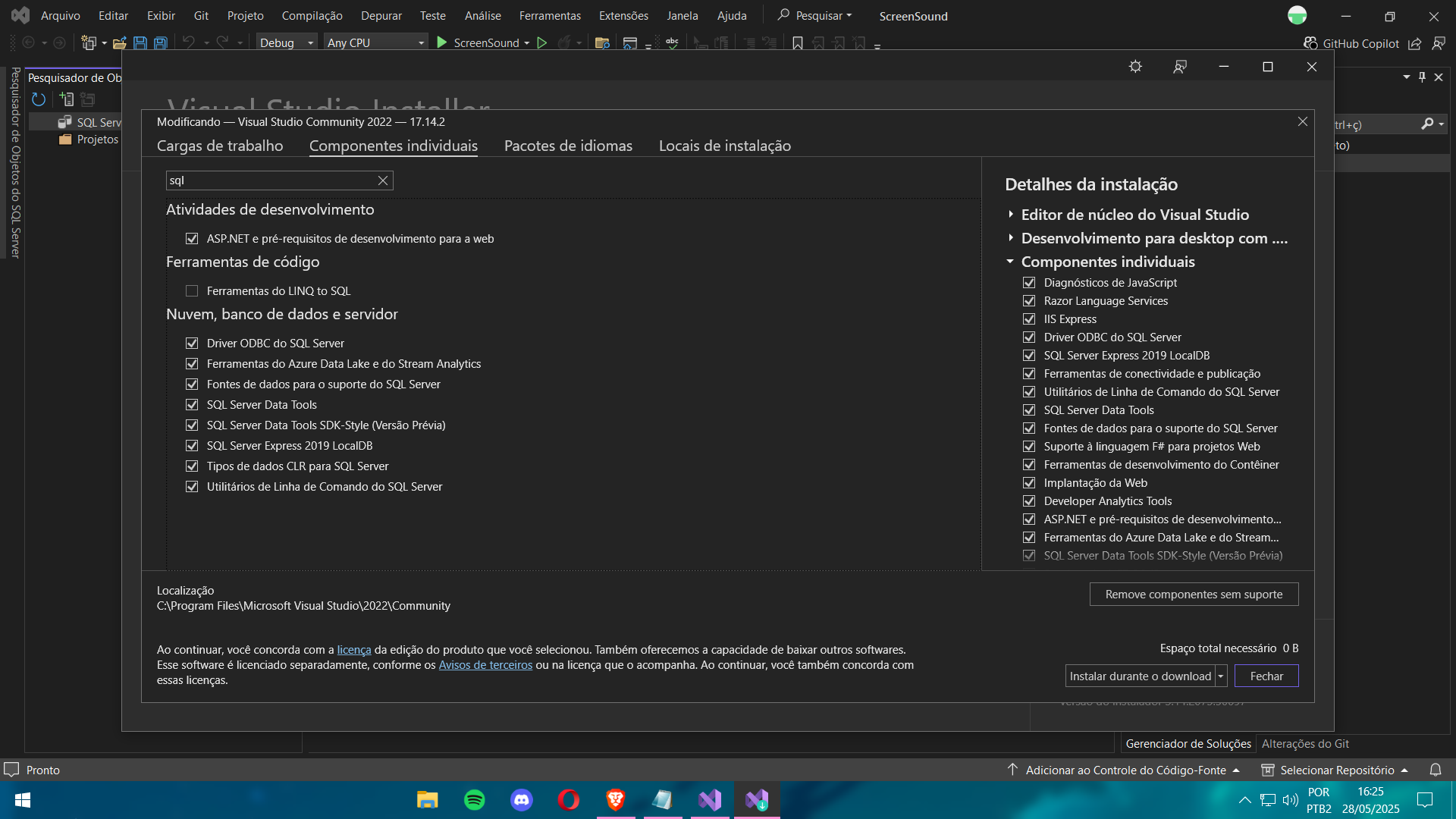Uncheck Razor Language Services in installation details
The height and width of the screenshot is (819, 1456).
tap(1029, 301)
